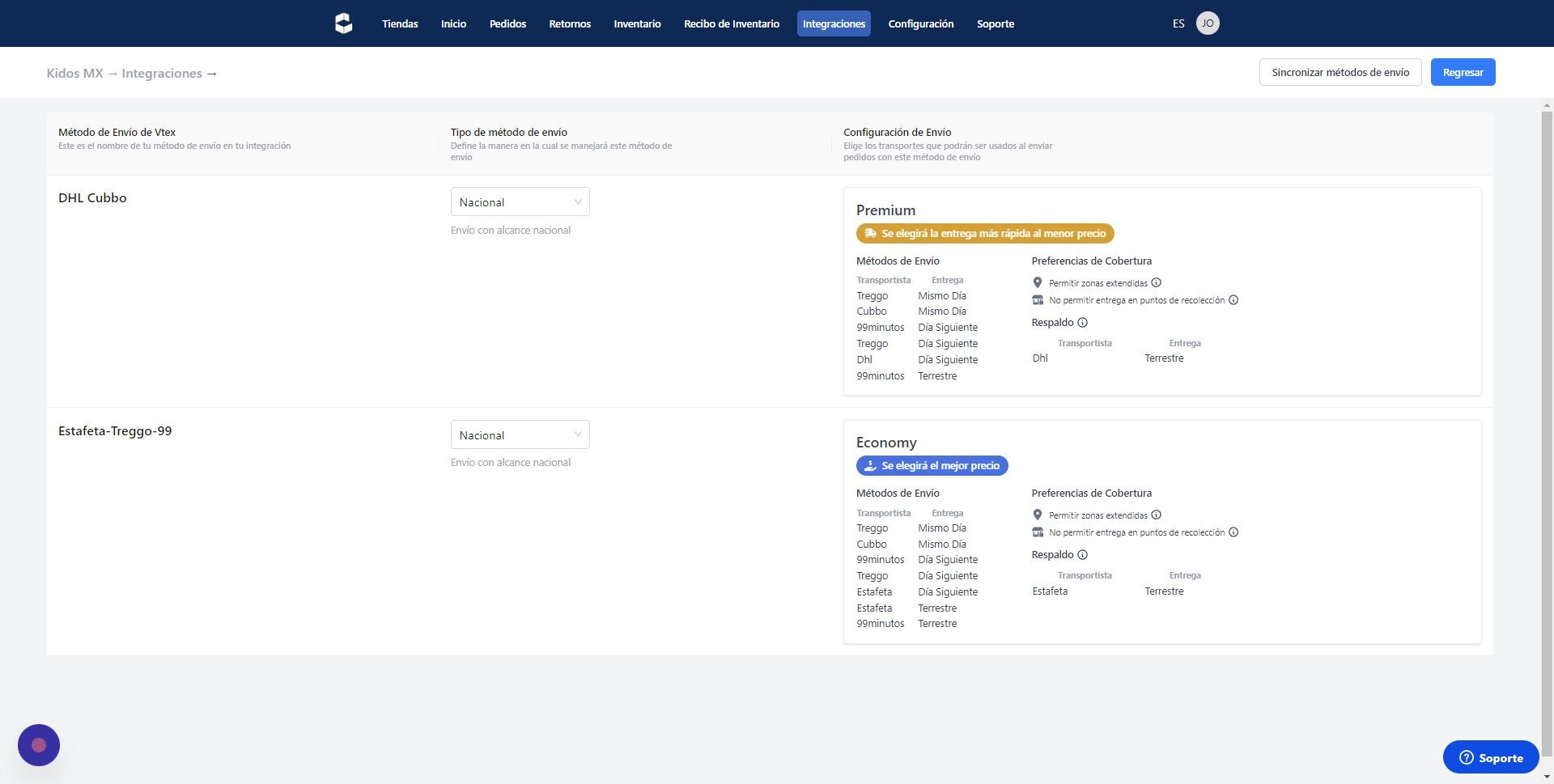Click 'Permitir zonas extendidas' text in Premium card
This screenshot has width=1554, height=784.
point(1098,283)
